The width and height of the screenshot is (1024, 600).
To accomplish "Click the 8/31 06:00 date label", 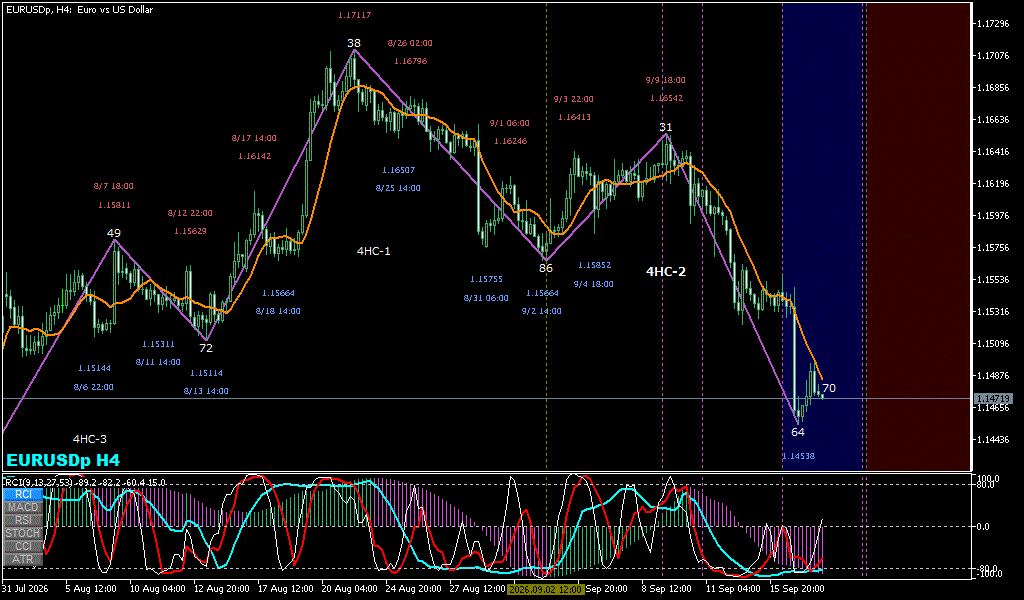I will (486, 298).
